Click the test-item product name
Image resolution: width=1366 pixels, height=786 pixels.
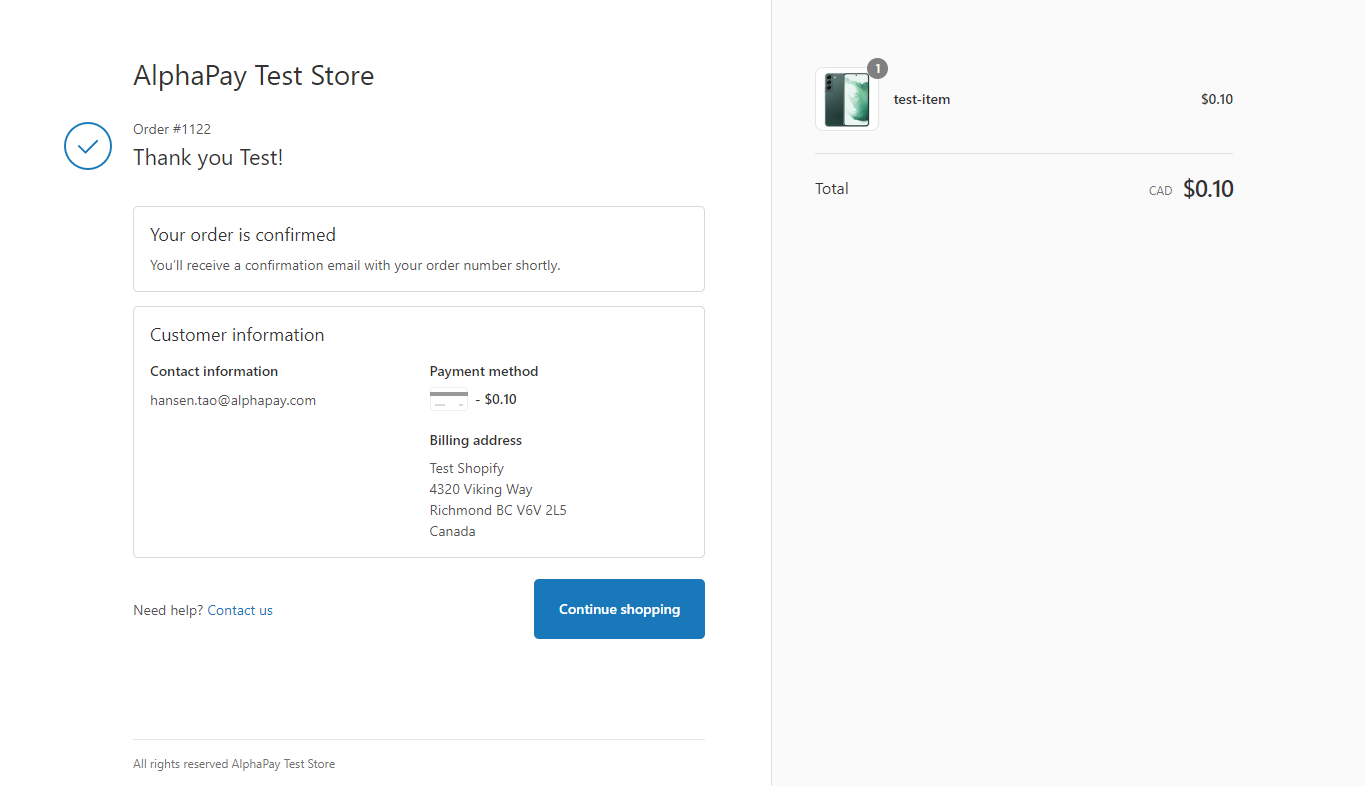[x=922, y=99]
